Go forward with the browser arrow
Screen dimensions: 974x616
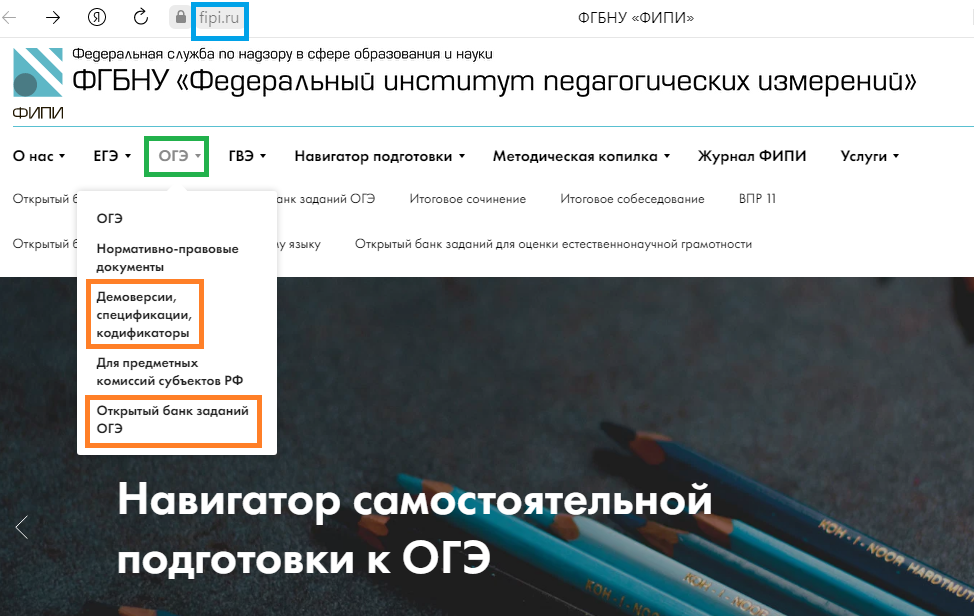53,17
